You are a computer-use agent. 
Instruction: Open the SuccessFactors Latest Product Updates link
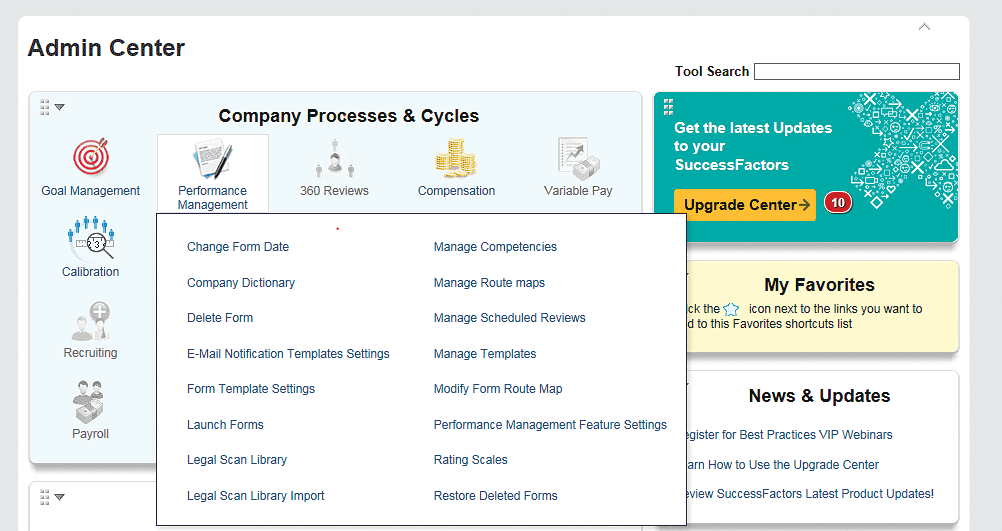pyautogui.click(x=810, y=493)
